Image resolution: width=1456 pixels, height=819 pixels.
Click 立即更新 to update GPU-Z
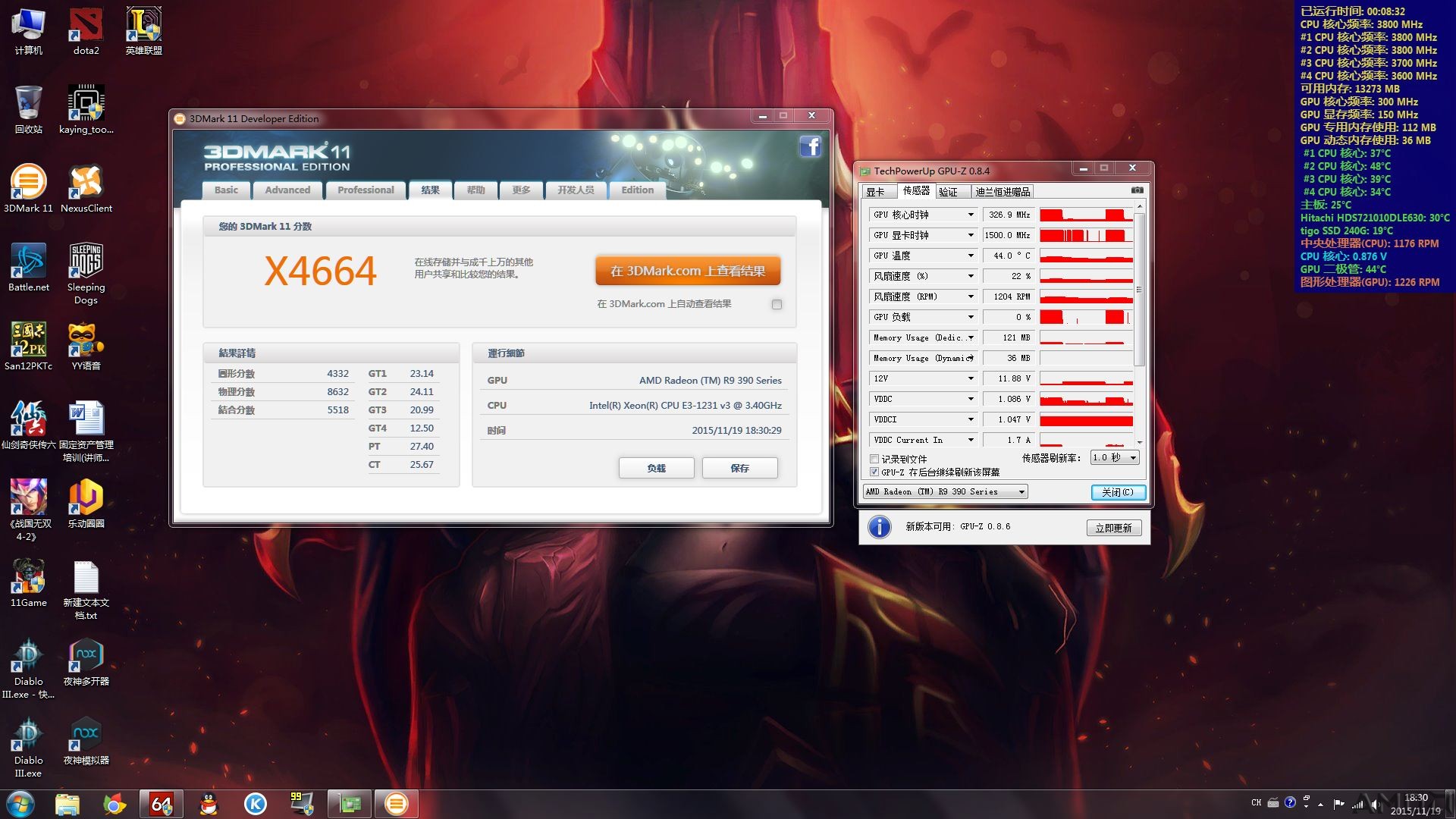1113,528
